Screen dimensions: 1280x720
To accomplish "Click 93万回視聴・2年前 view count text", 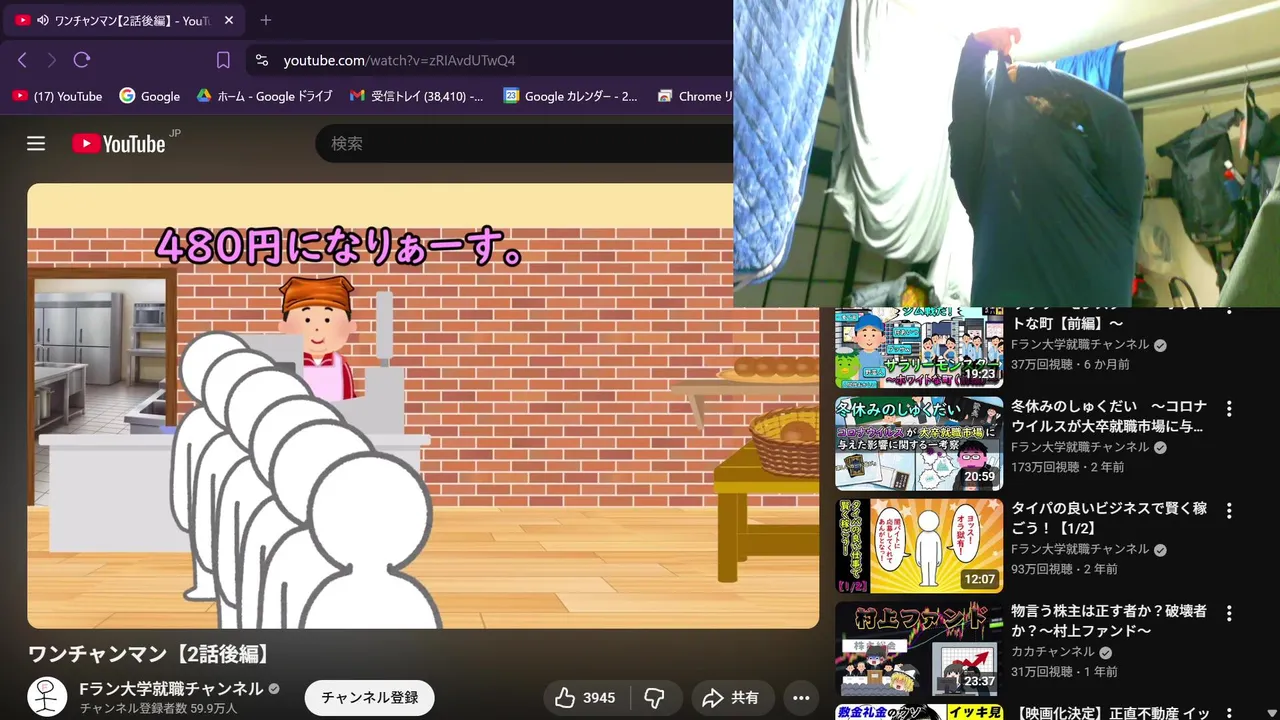I will pos(1067,569).
